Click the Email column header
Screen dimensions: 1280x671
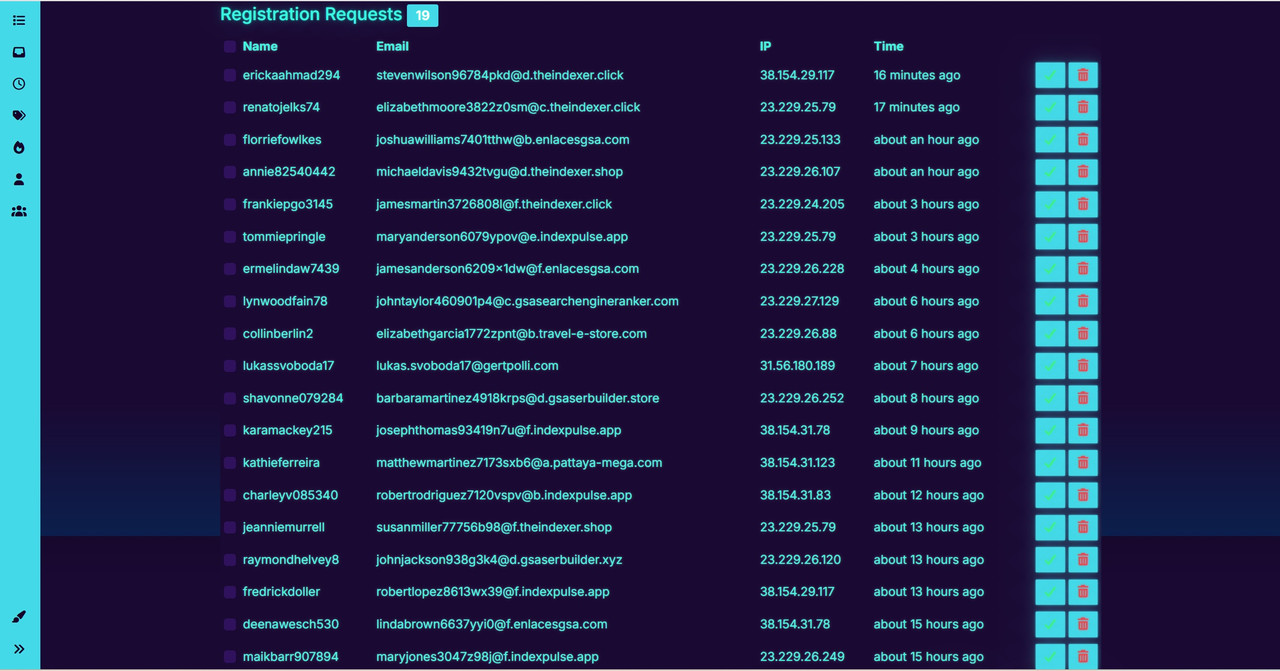point(392,46)
